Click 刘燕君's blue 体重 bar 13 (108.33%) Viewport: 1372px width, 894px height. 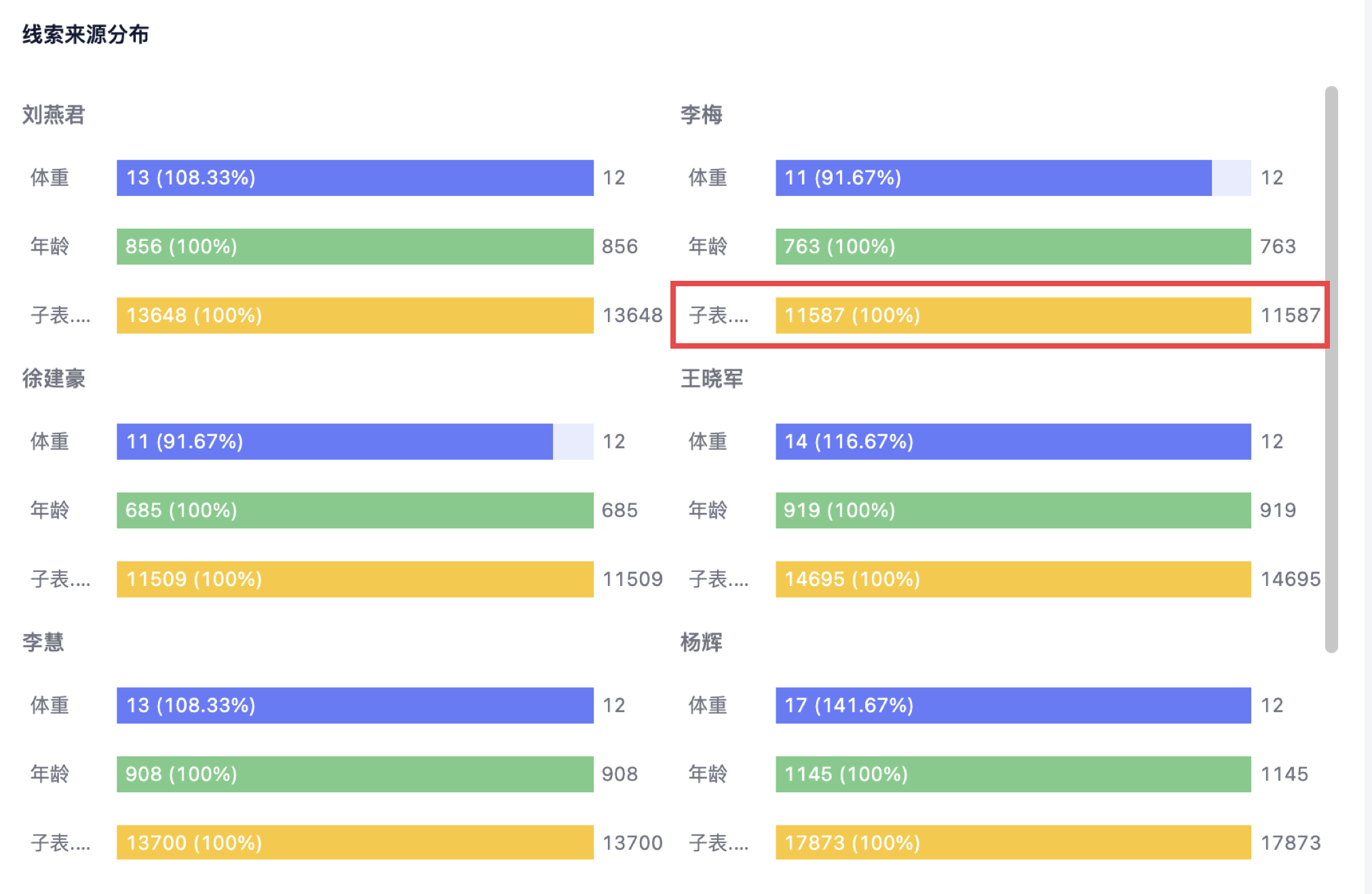(x=355, y=178)
